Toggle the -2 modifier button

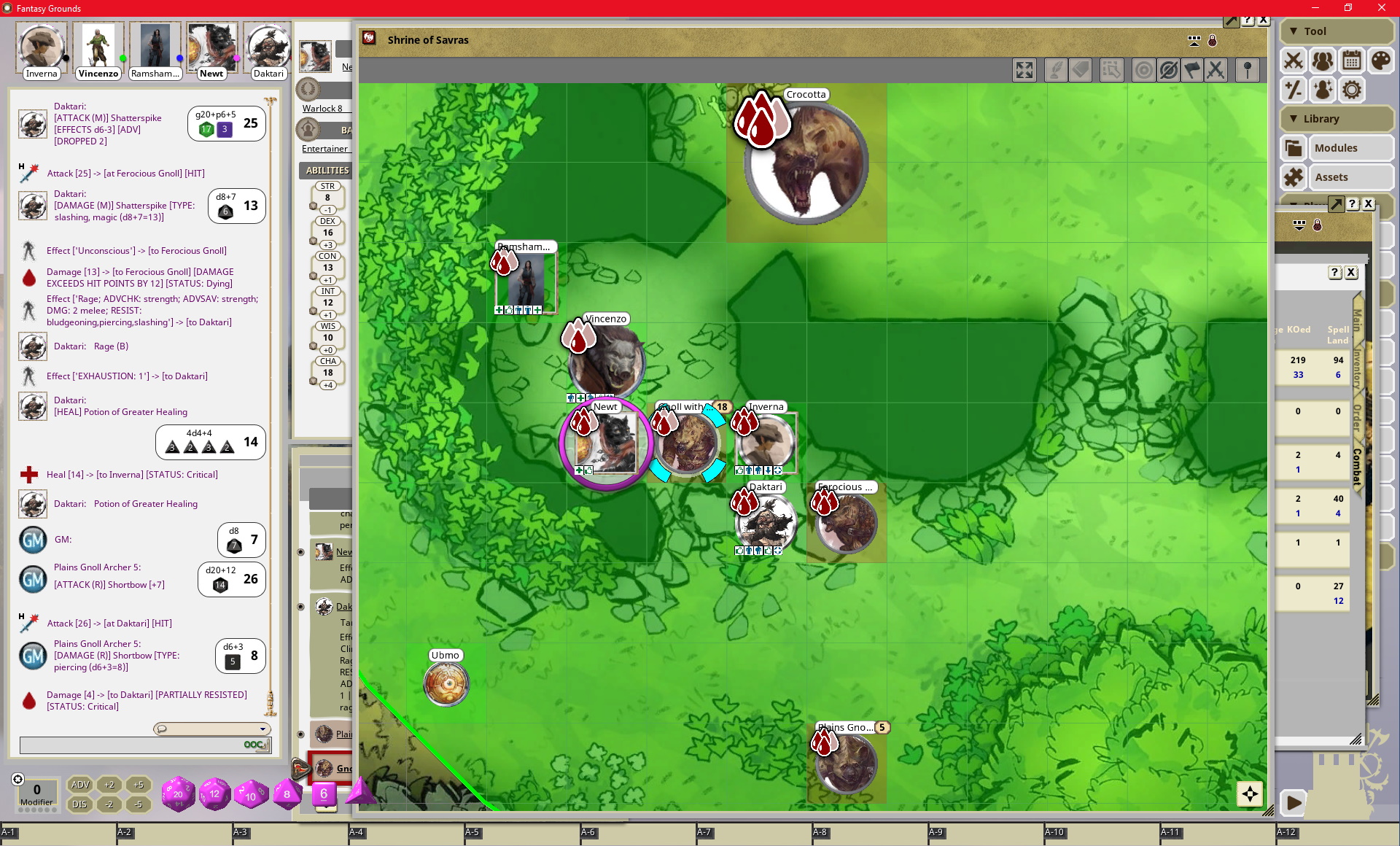[109, 804]
